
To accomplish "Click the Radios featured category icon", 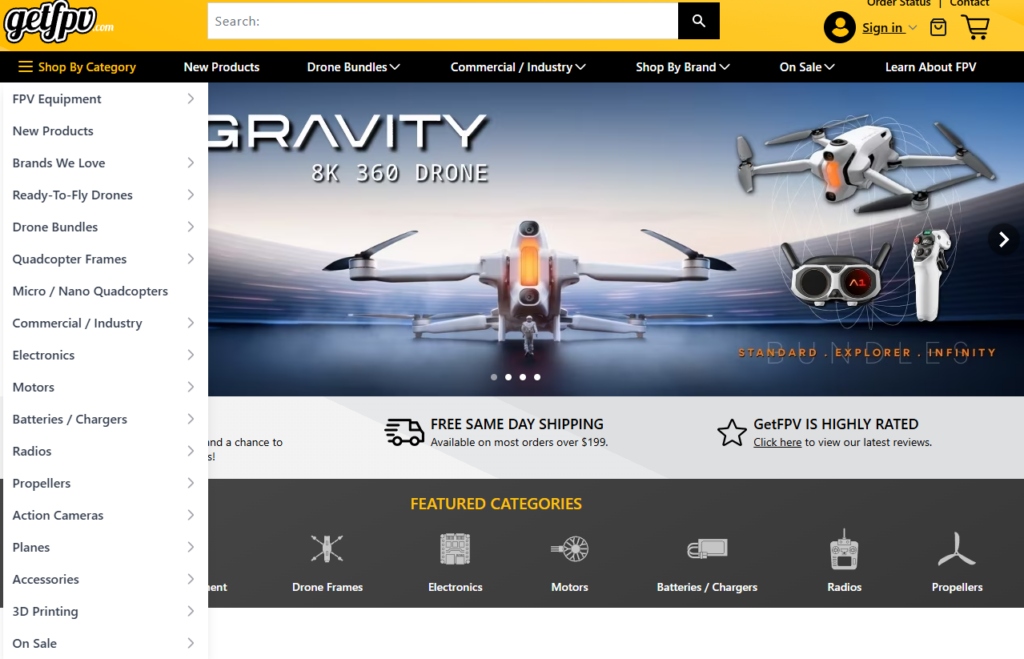I will pos(843,549).
